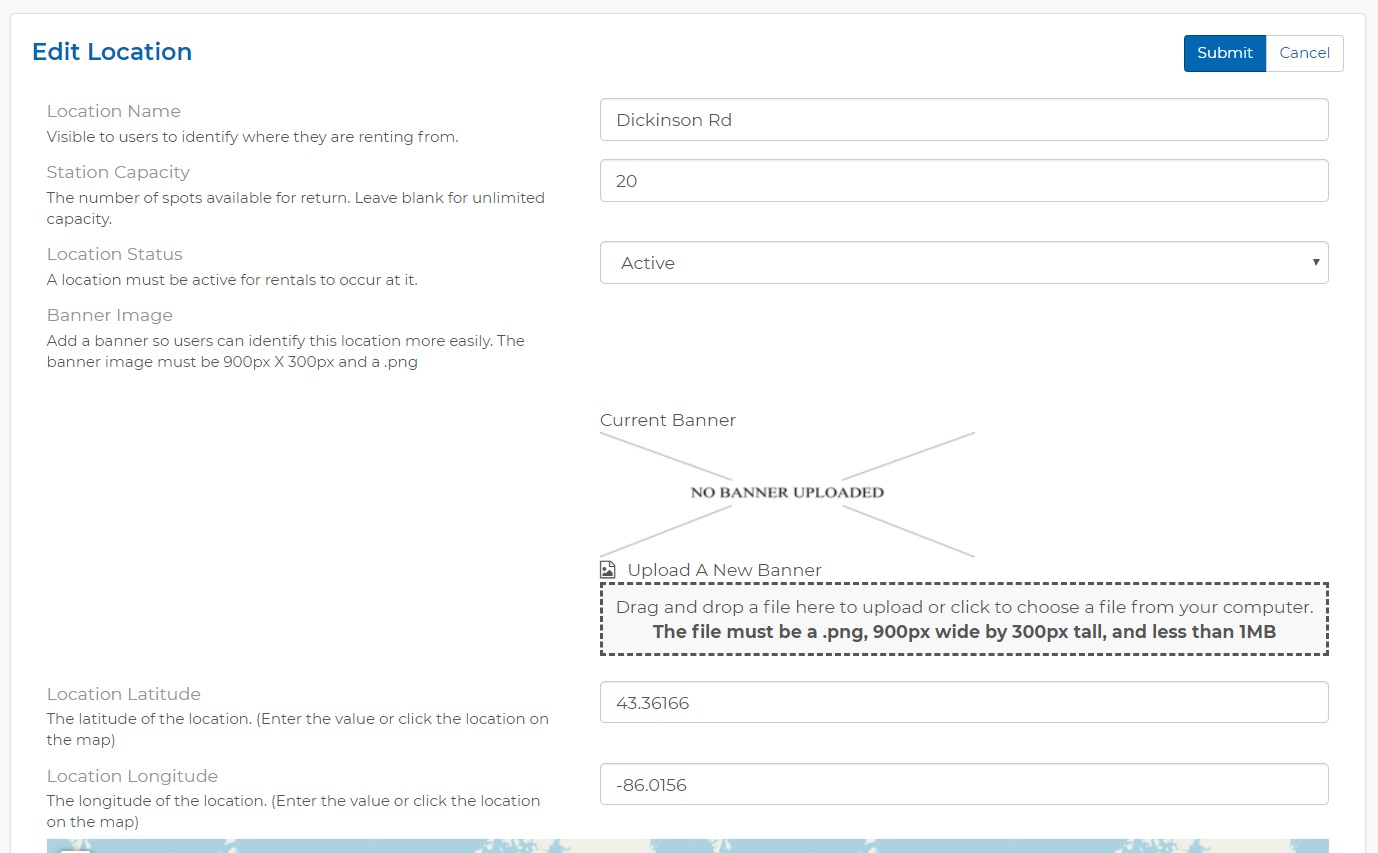
Task: Edit the Location Name field
Action: coord(964,120)
